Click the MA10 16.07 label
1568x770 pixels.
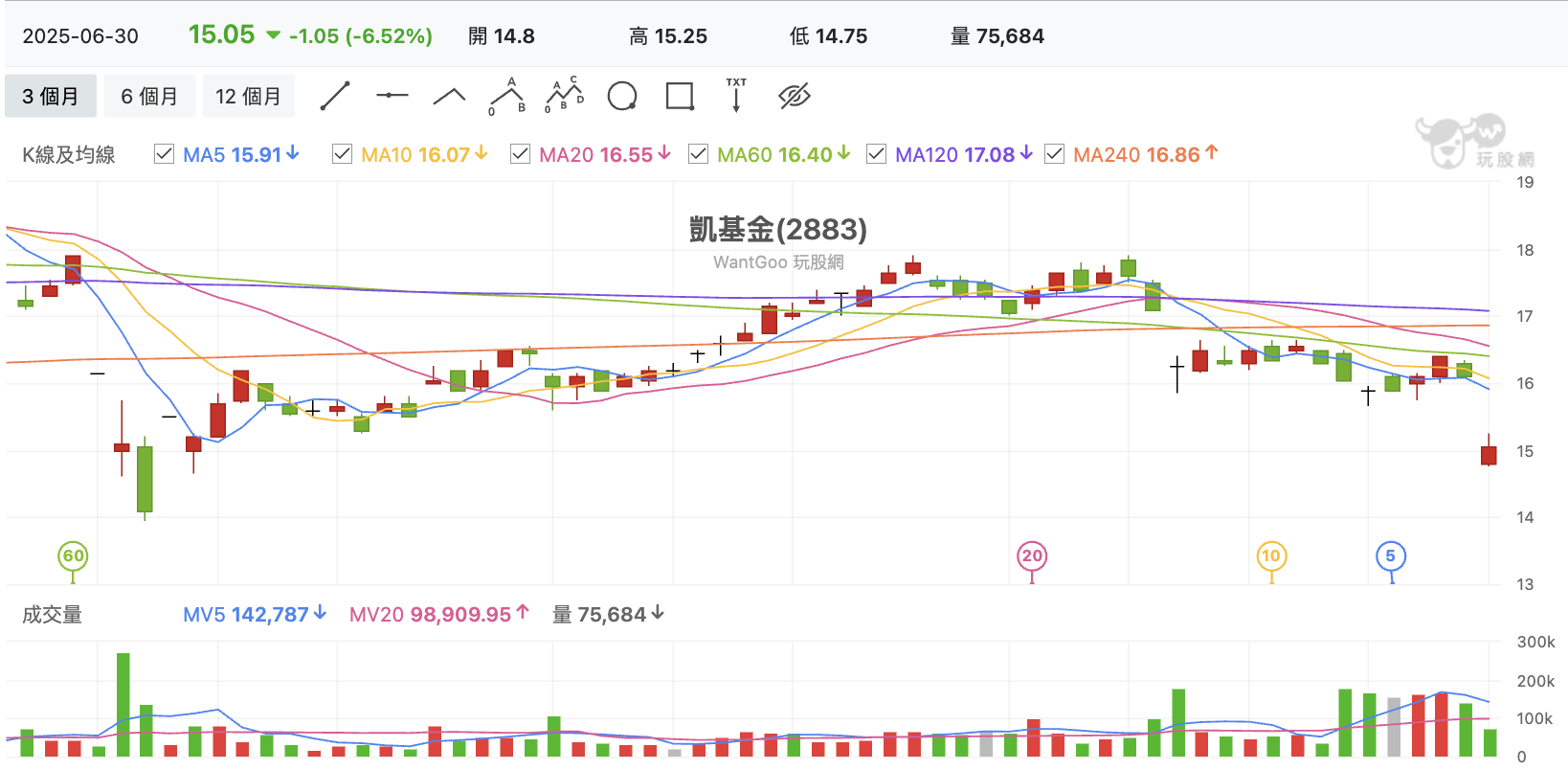tap(425, 154)
